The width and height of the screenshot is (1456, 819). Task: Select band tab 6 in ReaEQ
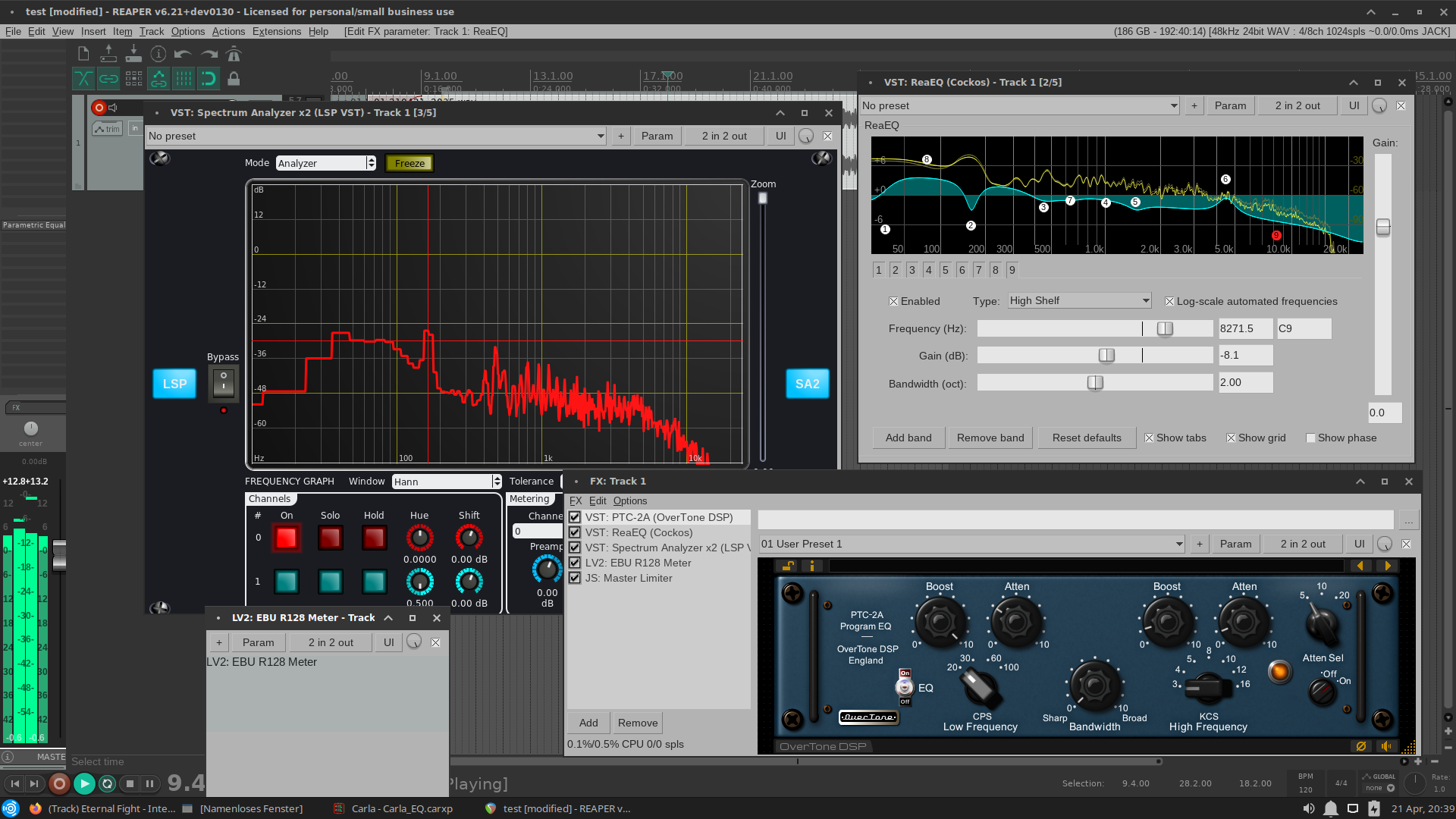pos(962,270)
